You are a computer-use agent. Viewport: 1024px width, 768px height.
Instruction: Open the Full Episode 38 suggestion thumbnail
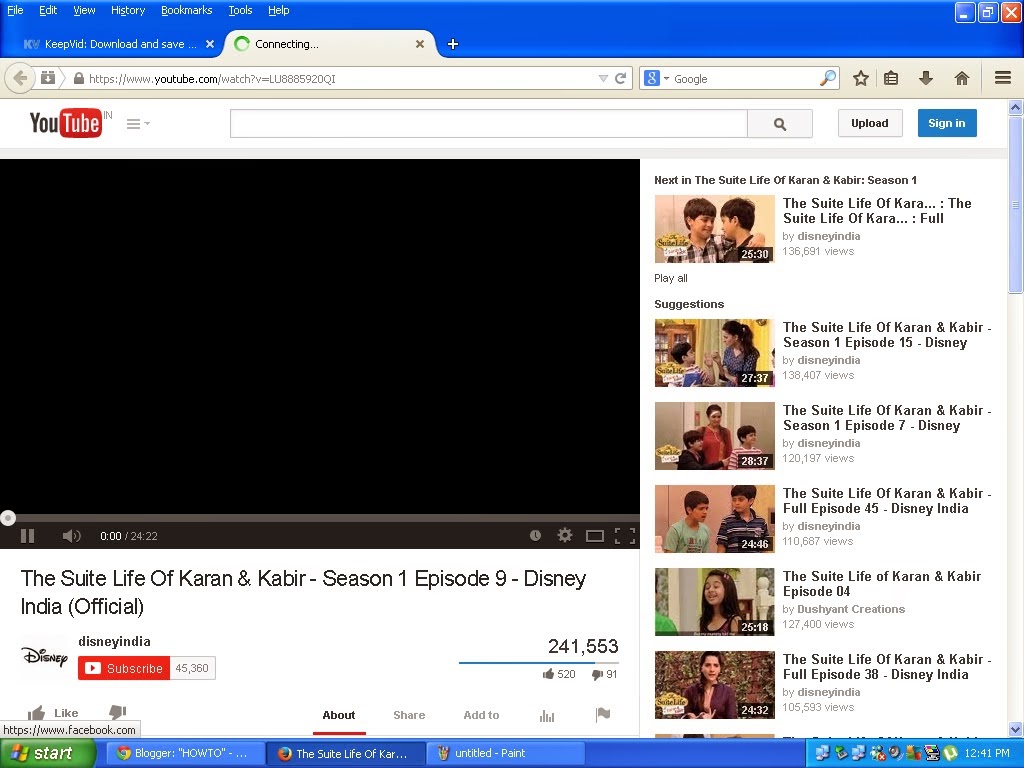[x=714, y=684]
